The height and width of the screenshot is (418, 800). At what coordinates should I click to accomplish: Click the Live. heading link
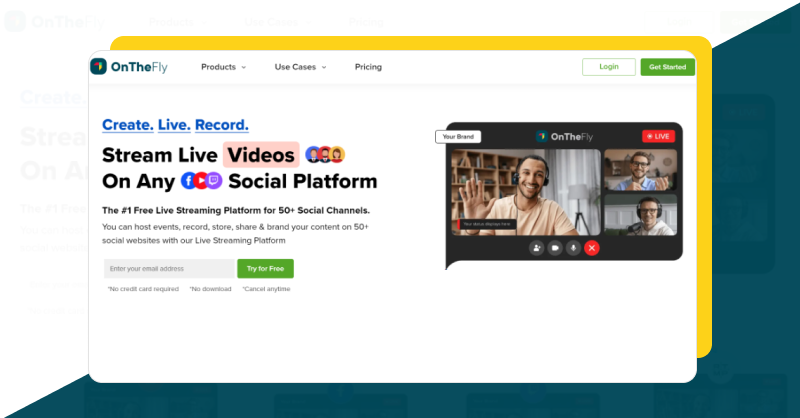[x=174, y=125]
